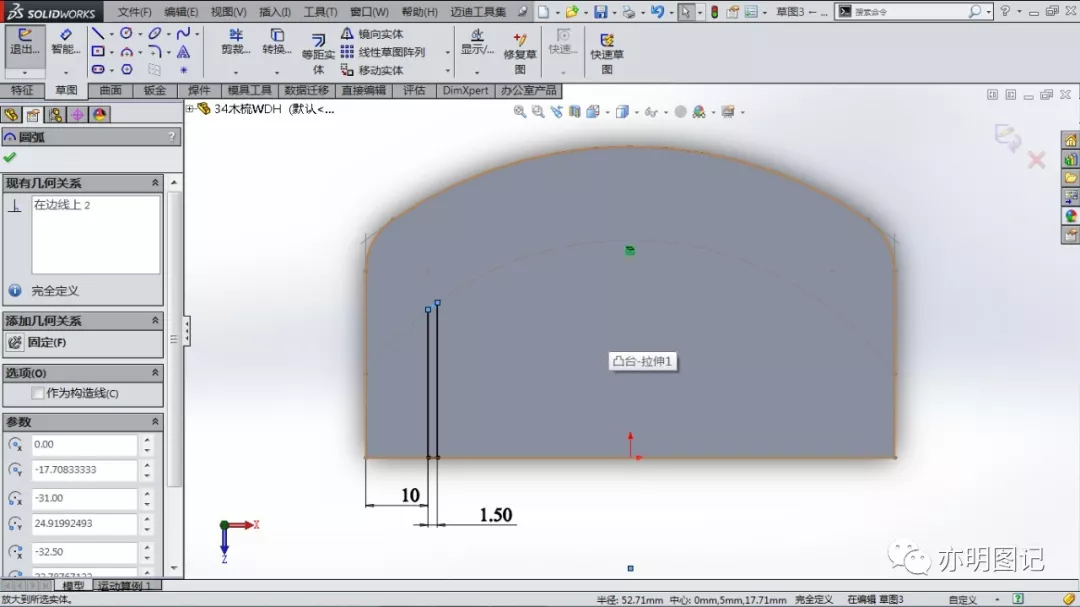Select the Arc sketch tool
Image resolution: width=1080 pixels, height=607 pixels.
click(x=126, y=52)
